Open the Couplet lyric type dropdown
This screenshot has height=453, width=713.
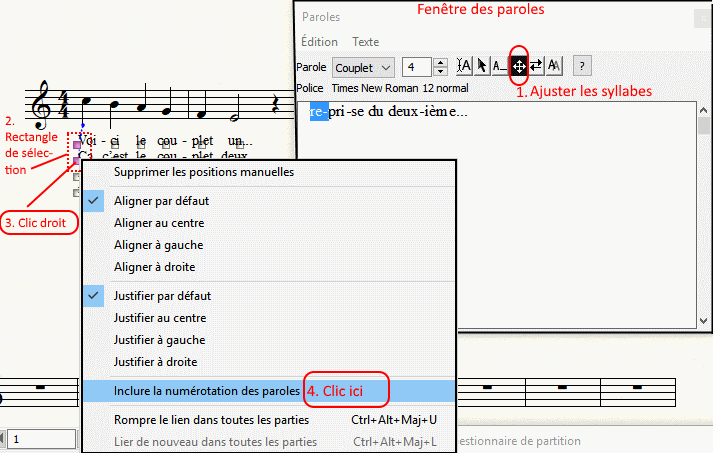coord(364,67)
